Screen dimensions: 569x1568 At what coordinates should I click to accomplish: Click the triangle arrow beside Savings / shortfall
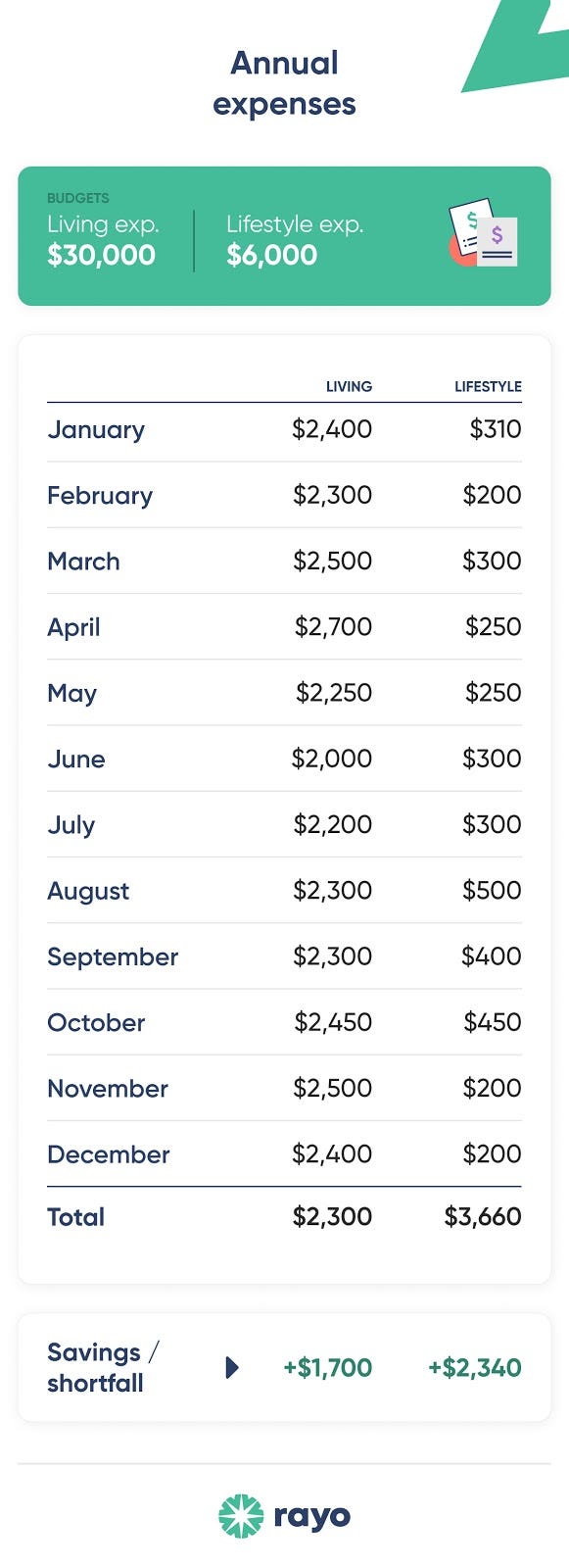[232, 1367]
